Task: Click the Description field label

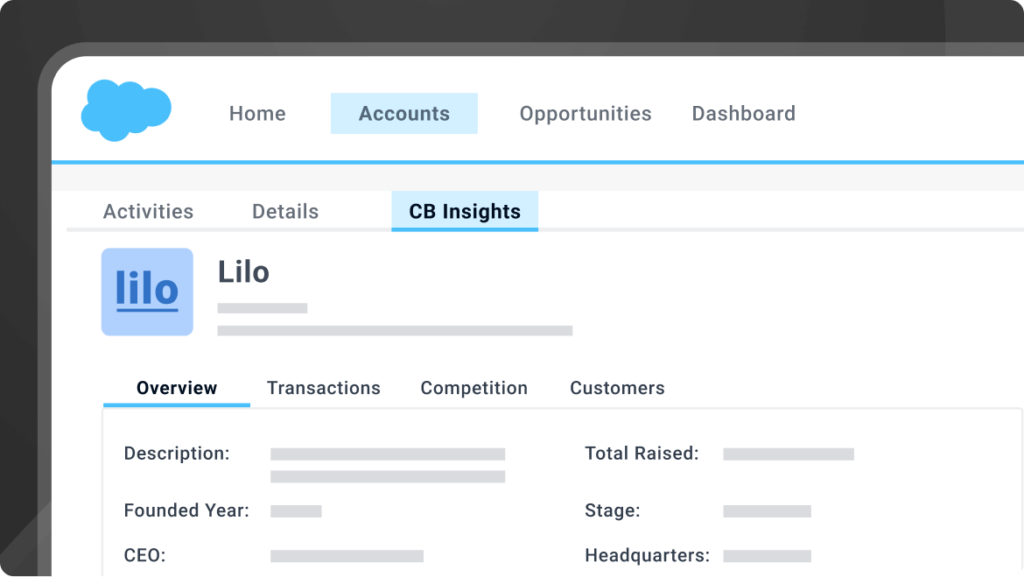Action: tap(177, 454)
